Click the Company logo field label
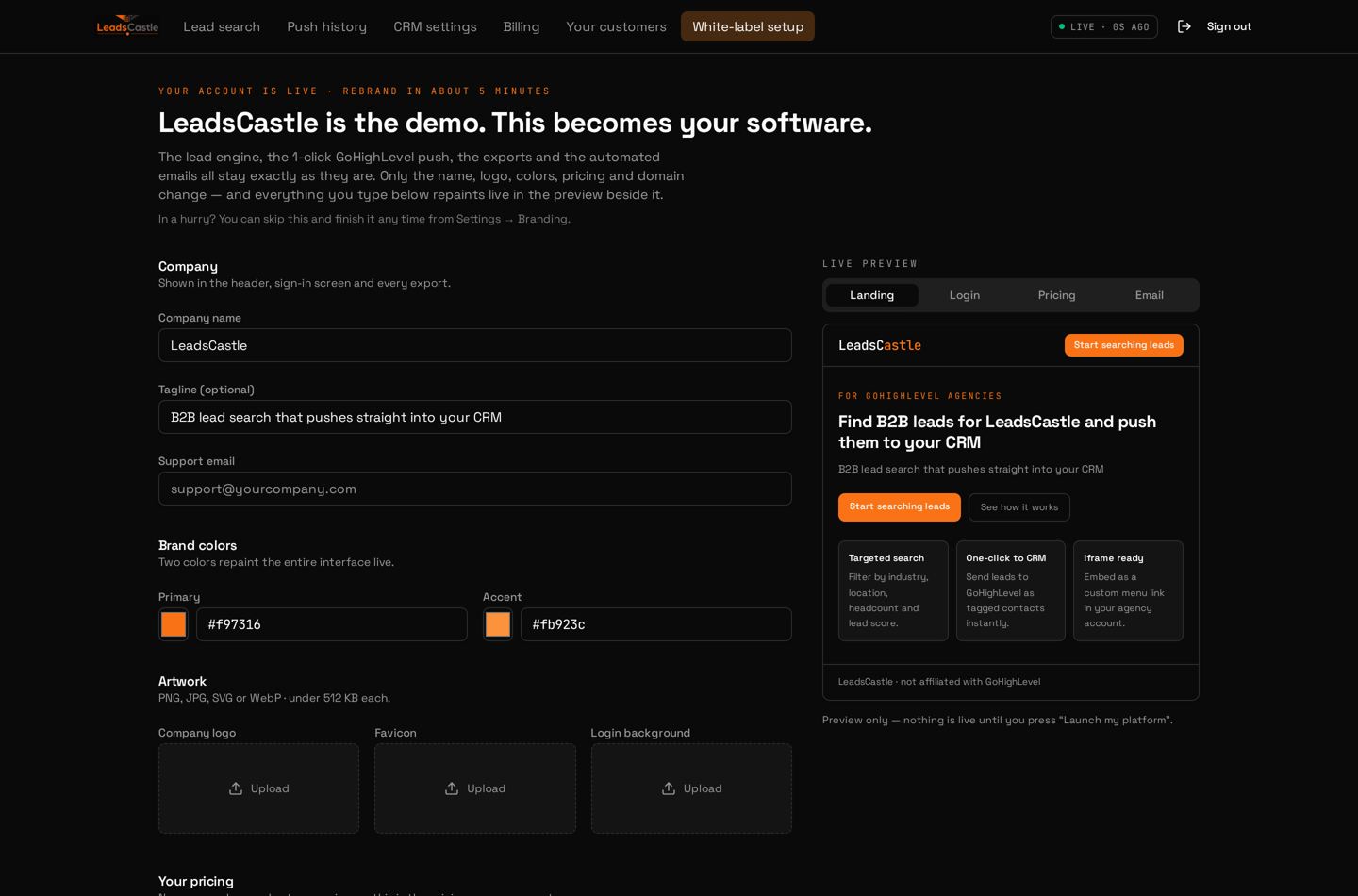Viewport: 1358px width, 896px height. coord(197,733)
